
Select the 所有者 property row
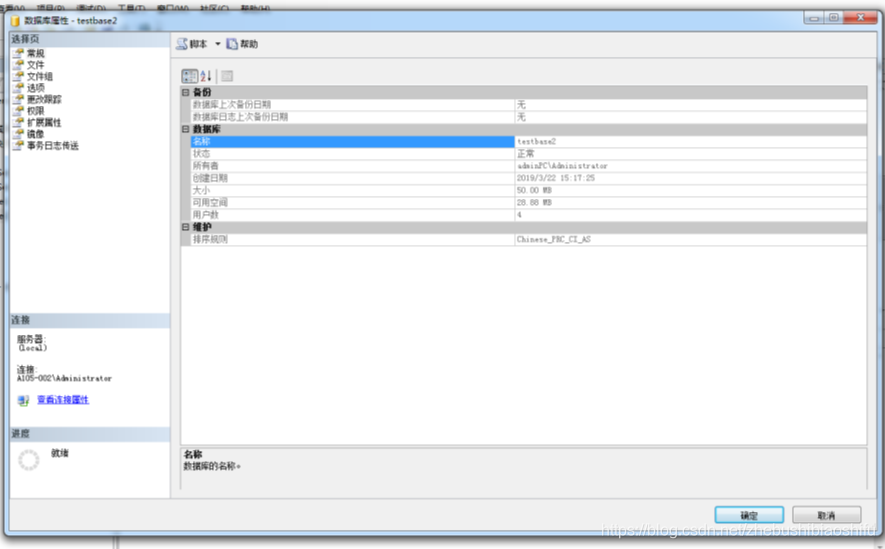[x=528, y=166]
